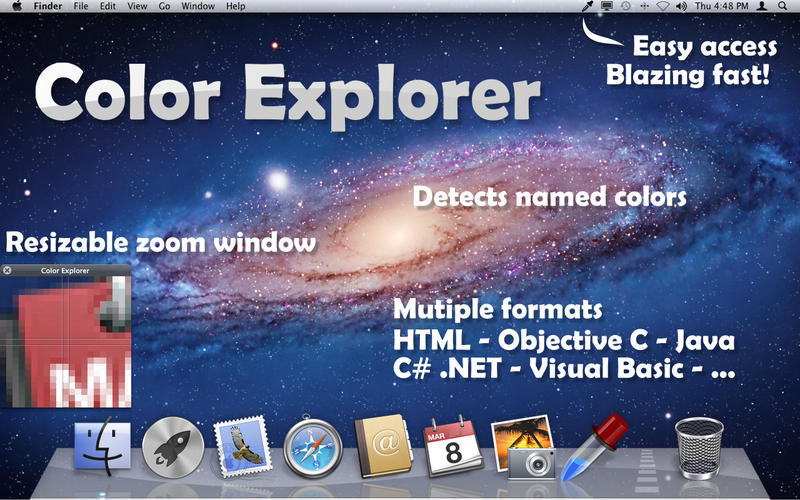The image size is (800, 500).
Task: Open Safari compass icon in Dock
Action: [x=313, y=447]
